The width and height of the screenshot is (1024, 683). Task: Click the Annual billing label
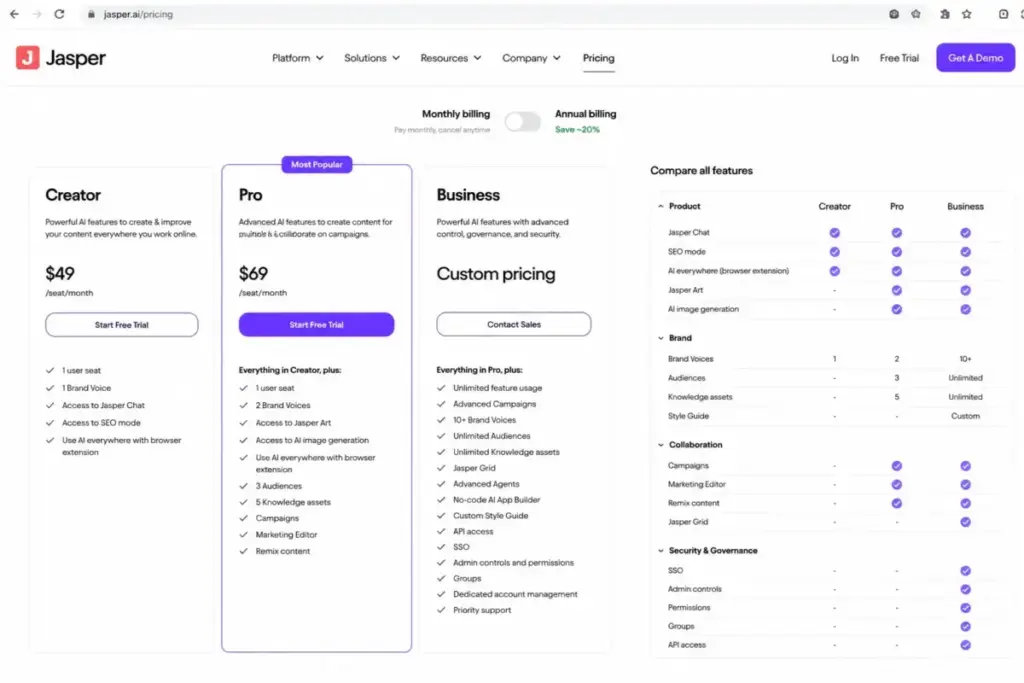[585, 114]
